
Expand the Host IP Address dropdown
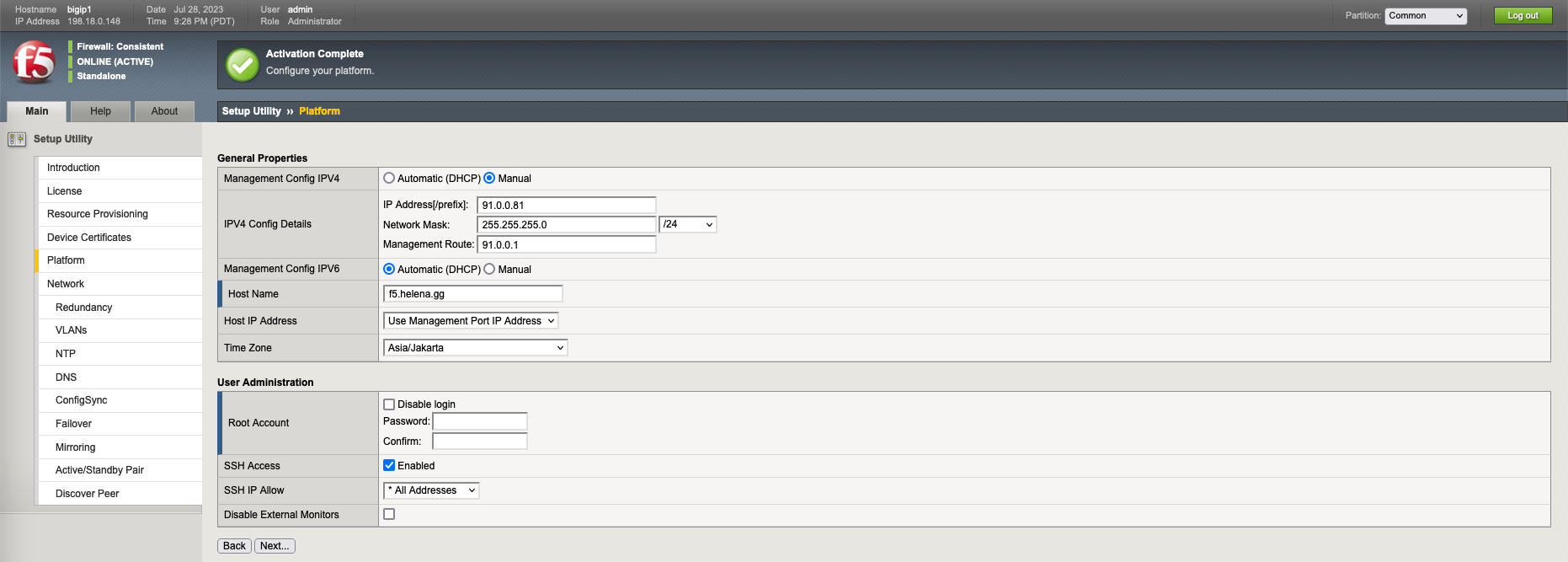[x=471, y=321]
